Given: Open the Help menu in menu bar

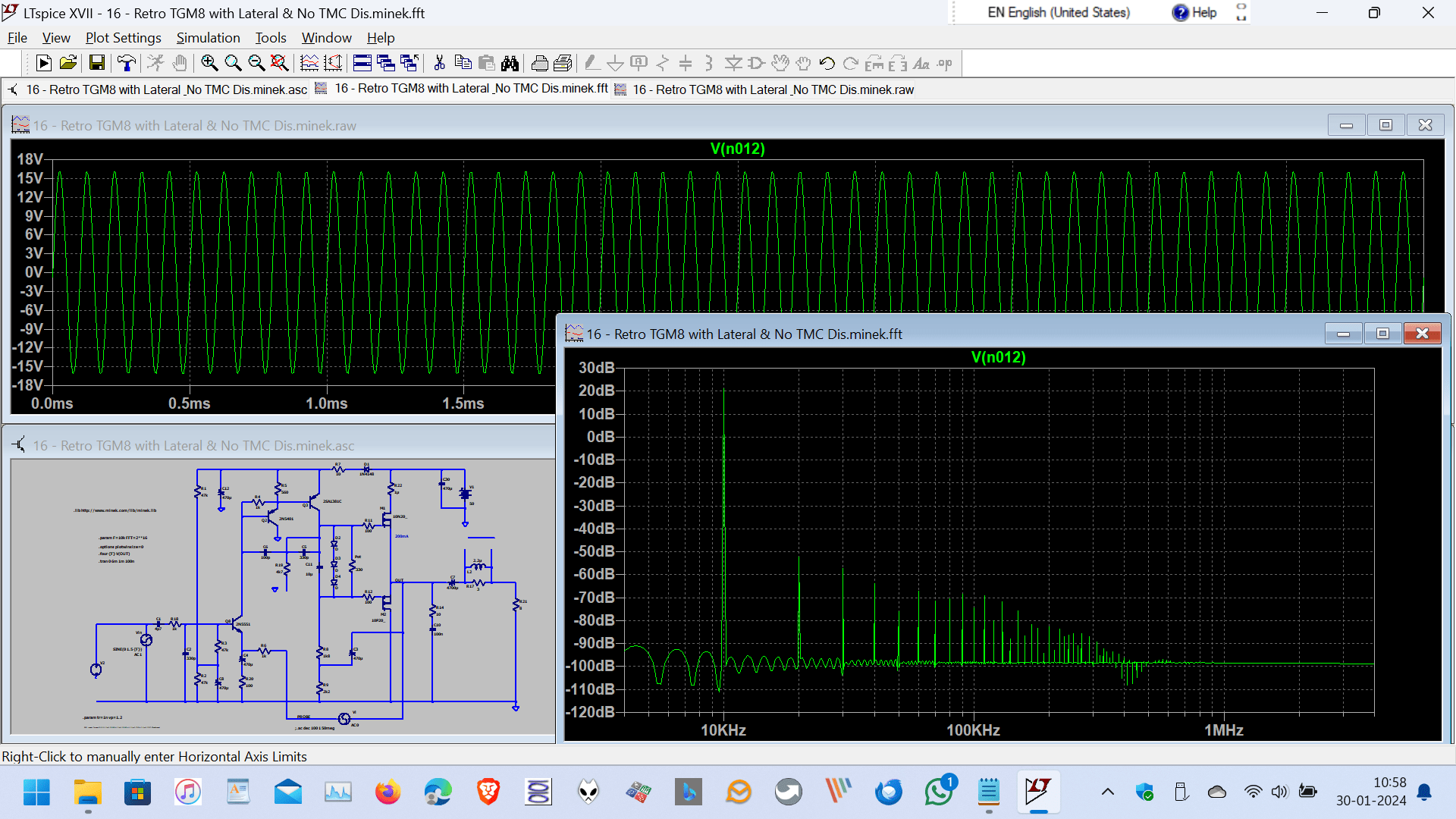Looking at the screenshot, I should 381,38.
